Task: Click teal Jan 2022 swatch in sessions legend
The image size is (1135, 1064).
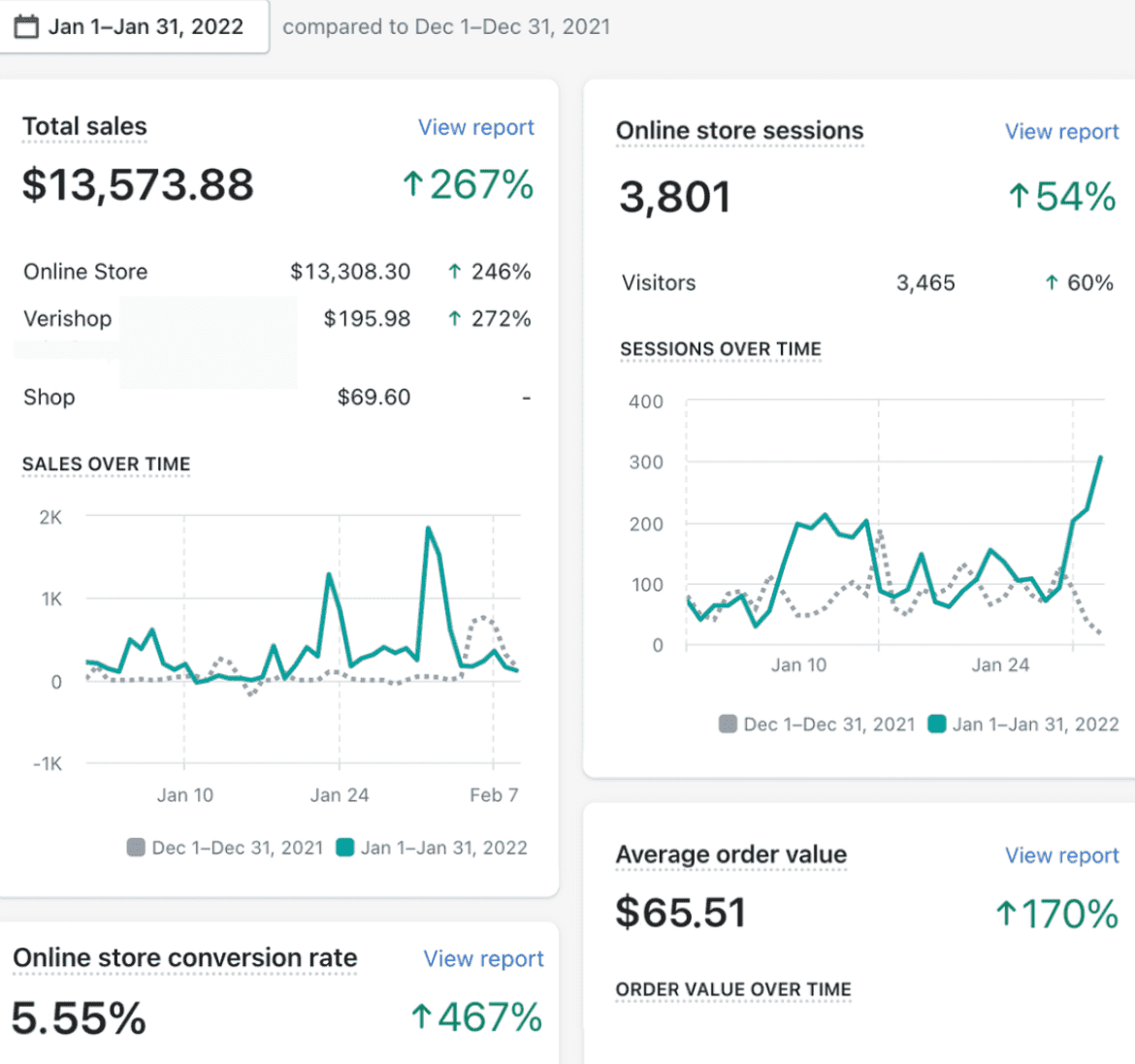Action: (937, 724)
